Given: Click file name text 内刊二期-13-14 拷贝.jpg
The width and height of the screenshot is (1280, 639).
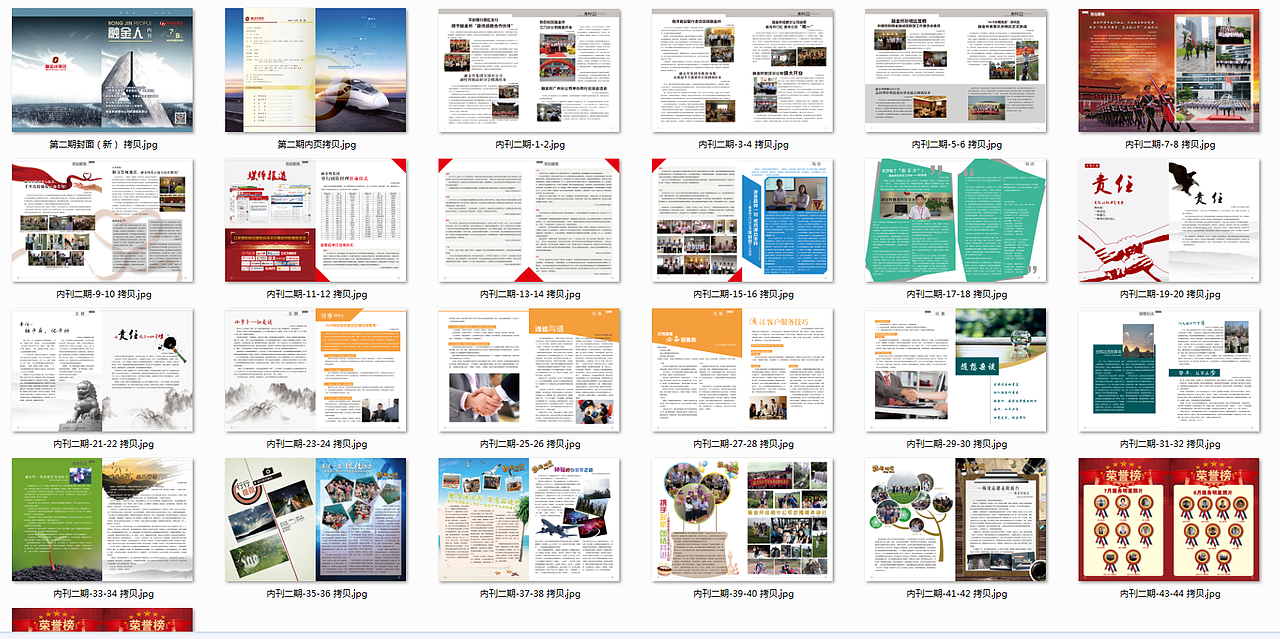Looking at the screenshot, I should pyautogui.click(x=529, y=295).
